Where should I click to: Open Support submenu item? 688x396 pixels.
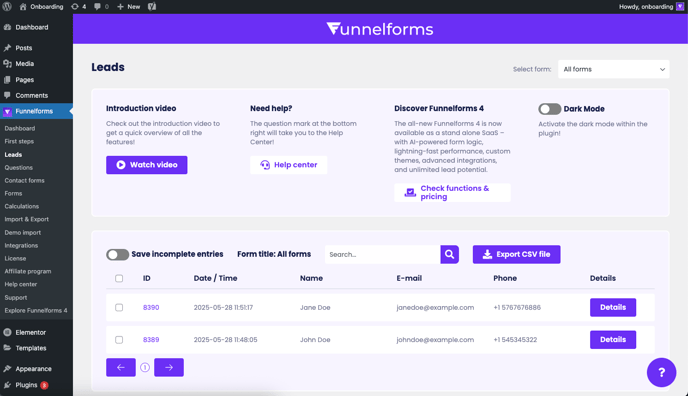coord(16,297)
